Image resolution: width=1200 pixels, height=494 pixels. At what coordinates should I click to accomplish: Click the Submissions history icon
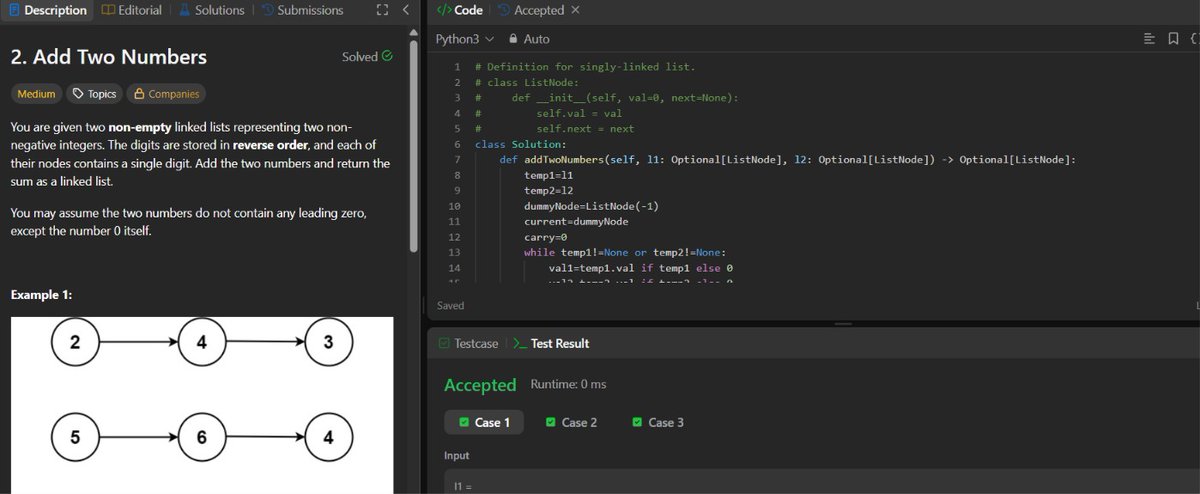267,10
